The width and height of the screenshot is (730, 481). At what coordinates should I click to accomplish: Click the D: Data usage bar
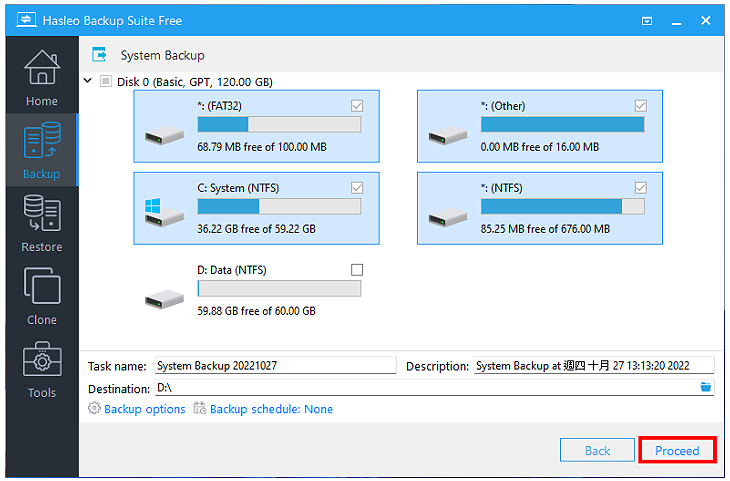(x=279, y=289)
